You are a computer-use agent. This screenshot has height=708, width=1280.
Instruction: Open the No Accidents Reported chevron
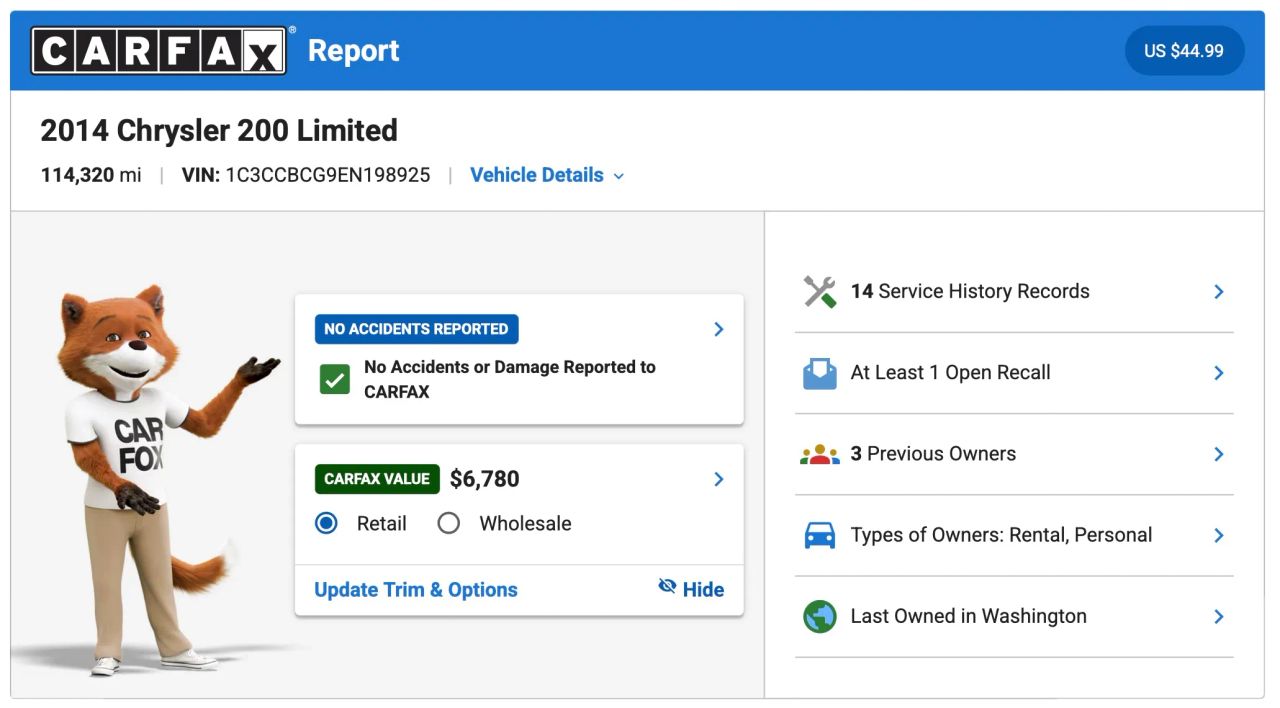tap(718, 329)
